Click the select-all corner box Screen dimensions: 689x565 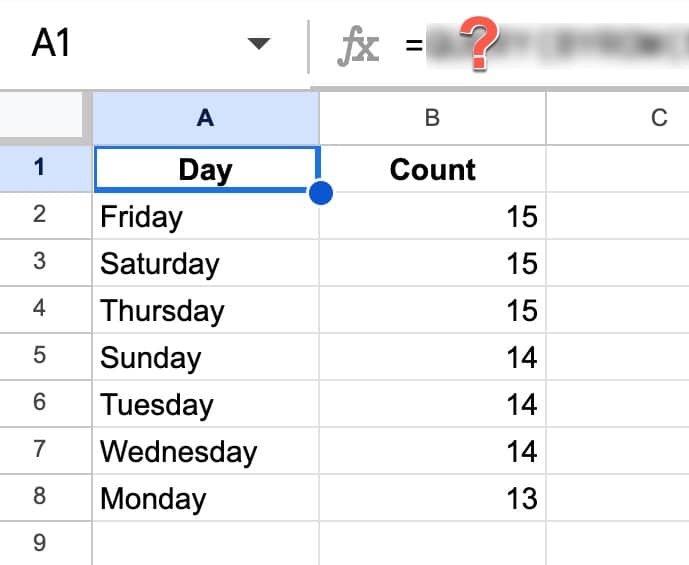pos(43,116)
